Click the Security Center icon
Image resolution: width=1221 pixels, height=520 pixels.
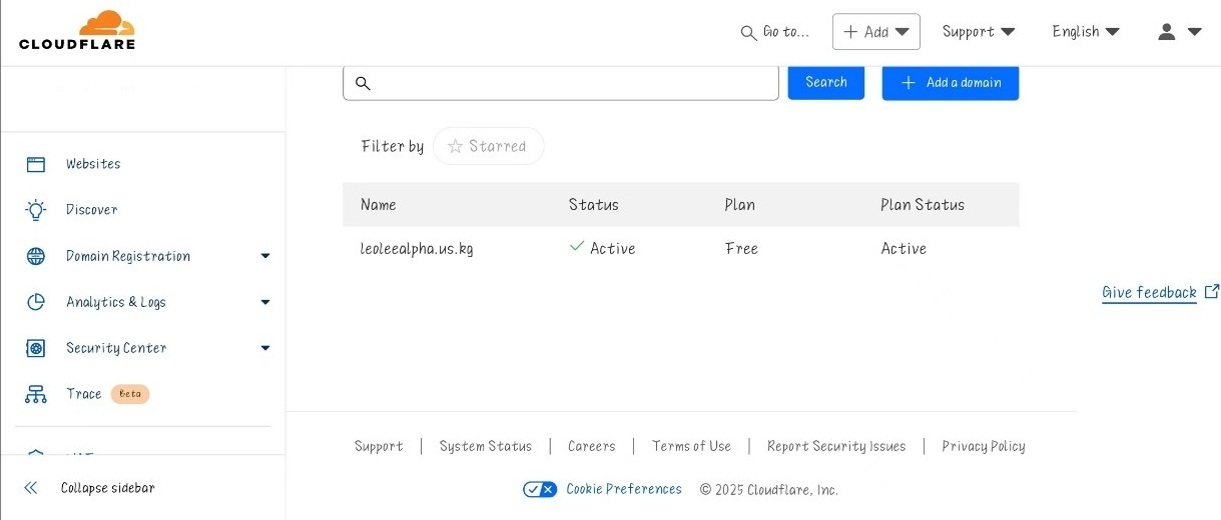(x=36, y=348)
